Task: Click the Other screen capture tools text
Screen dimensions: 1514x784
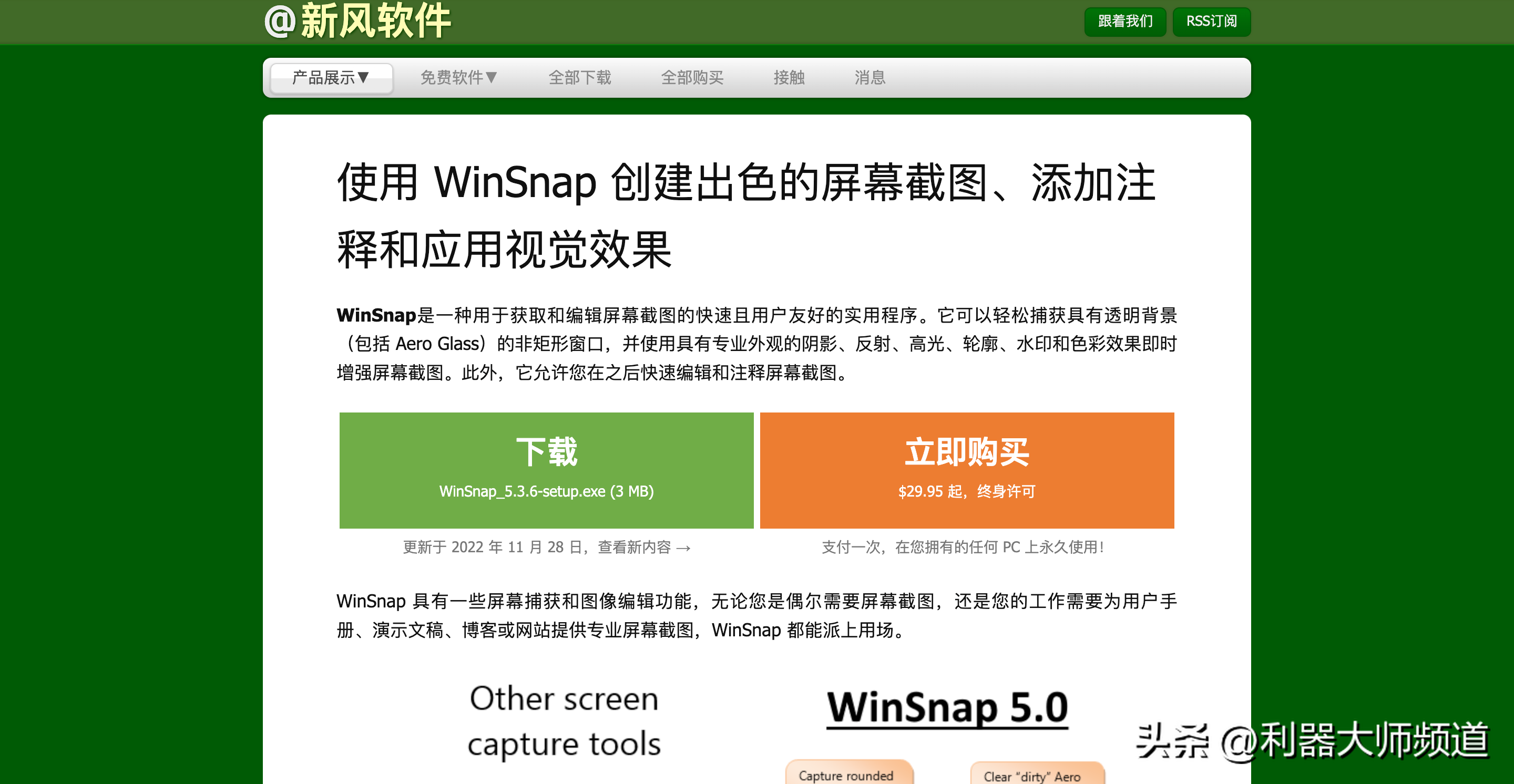Action: [564, 721]
